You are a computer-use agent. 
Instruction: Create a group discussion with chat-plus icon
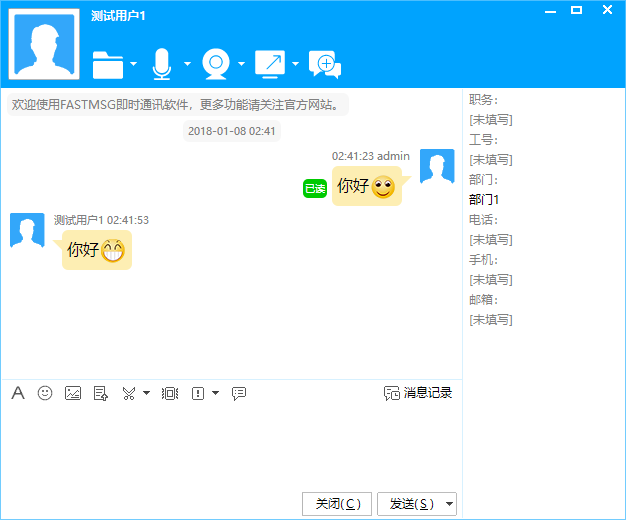click(325, 64)
